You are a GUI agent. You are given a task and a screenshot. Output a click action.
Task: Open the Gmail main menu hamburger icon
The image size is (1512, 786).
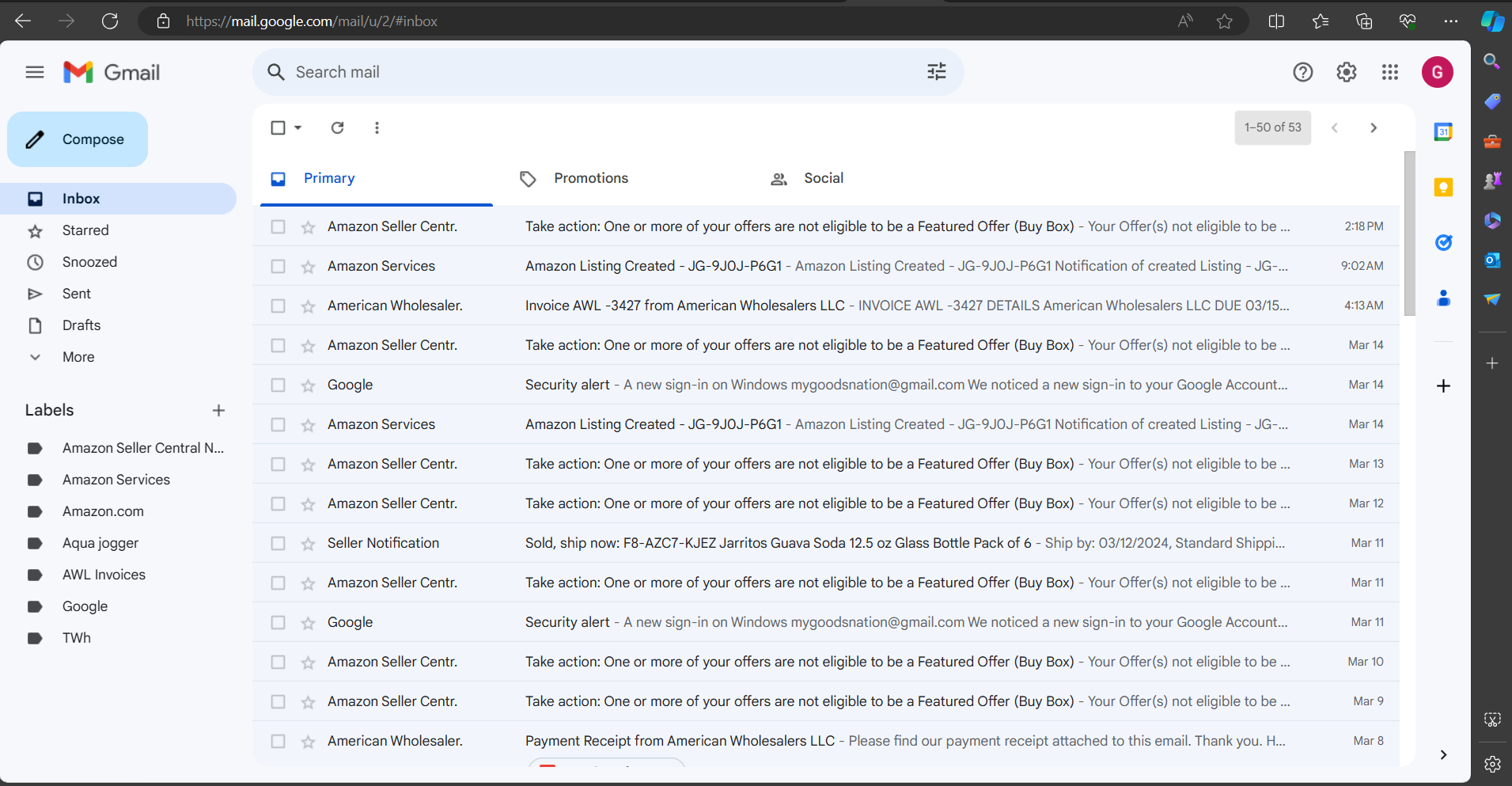coord(35,72)
